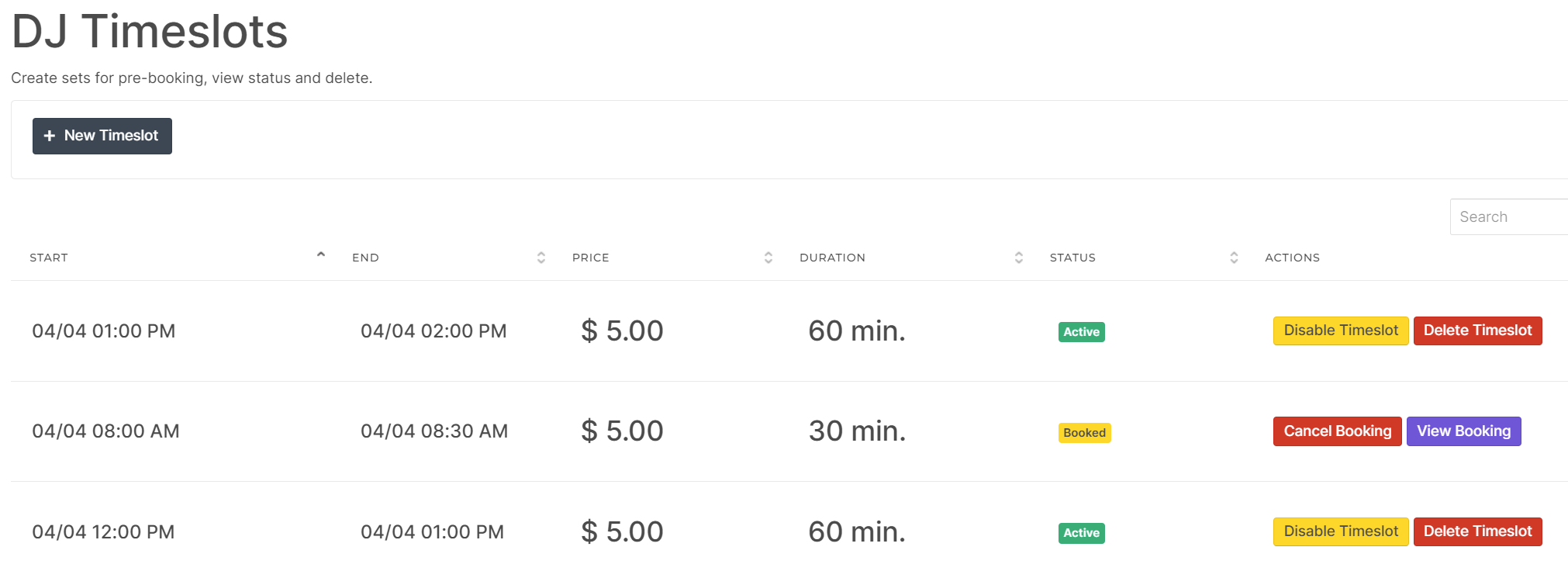This screenshot has height=578, width=1568.
Task: Click the Active badge on the 12:00 PM row
Action: 1080,533
